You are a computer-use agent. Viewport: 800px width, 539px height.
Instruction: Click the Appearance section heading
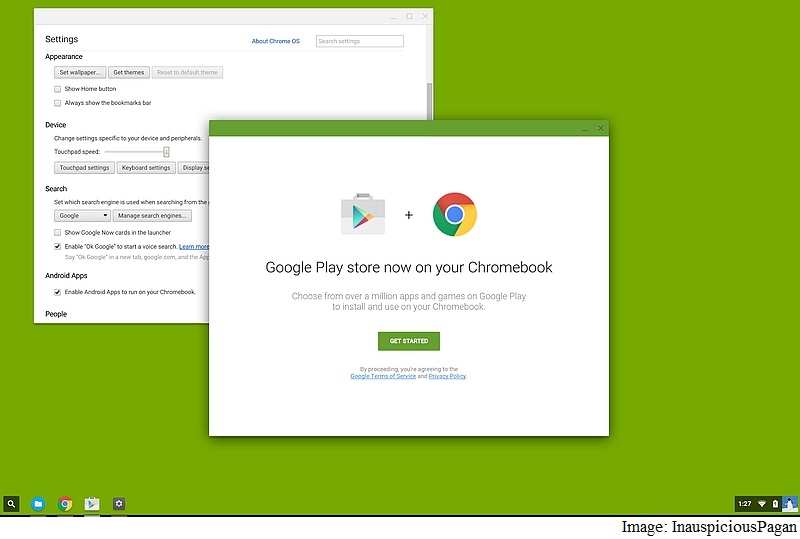point(63,57)
